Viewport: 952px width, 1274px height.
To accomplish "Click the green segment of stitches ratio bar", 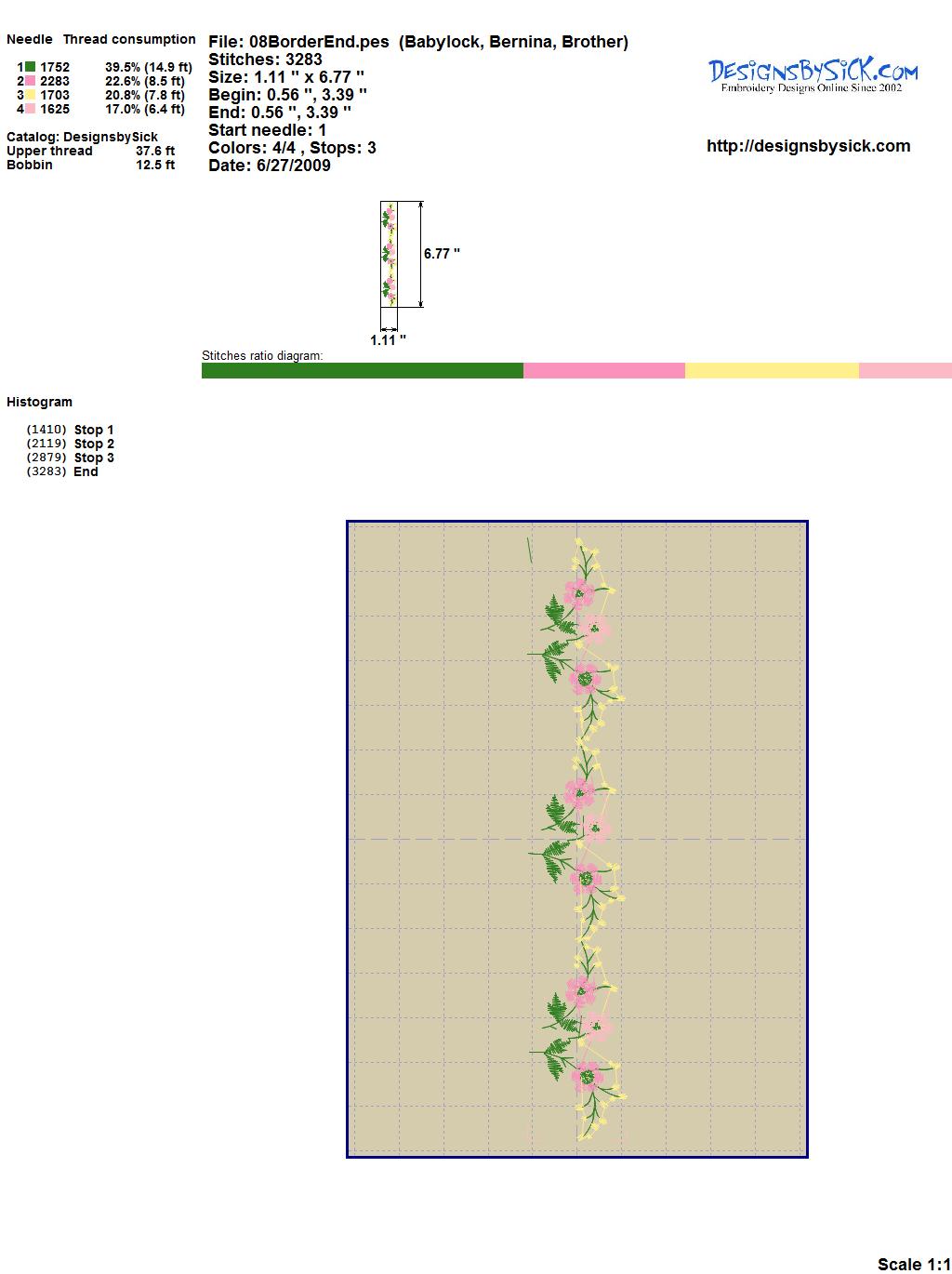I will click(363, 371).
